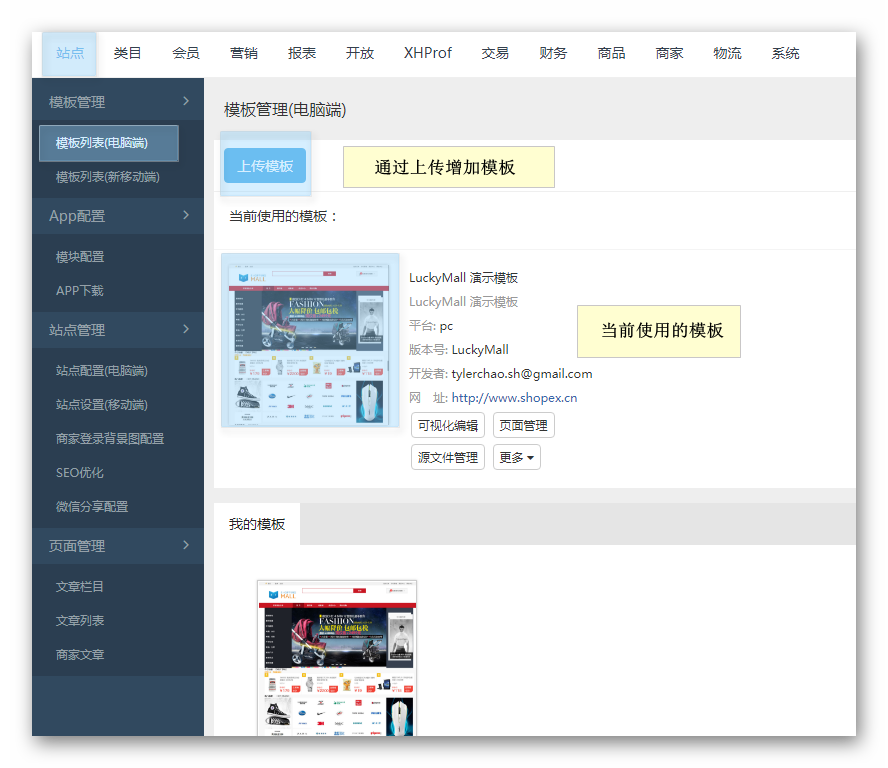The image size is (888, 768).
Task: Open the http://www.shopex.cn link
Action: pyautogui.click(x=514, y=398)
